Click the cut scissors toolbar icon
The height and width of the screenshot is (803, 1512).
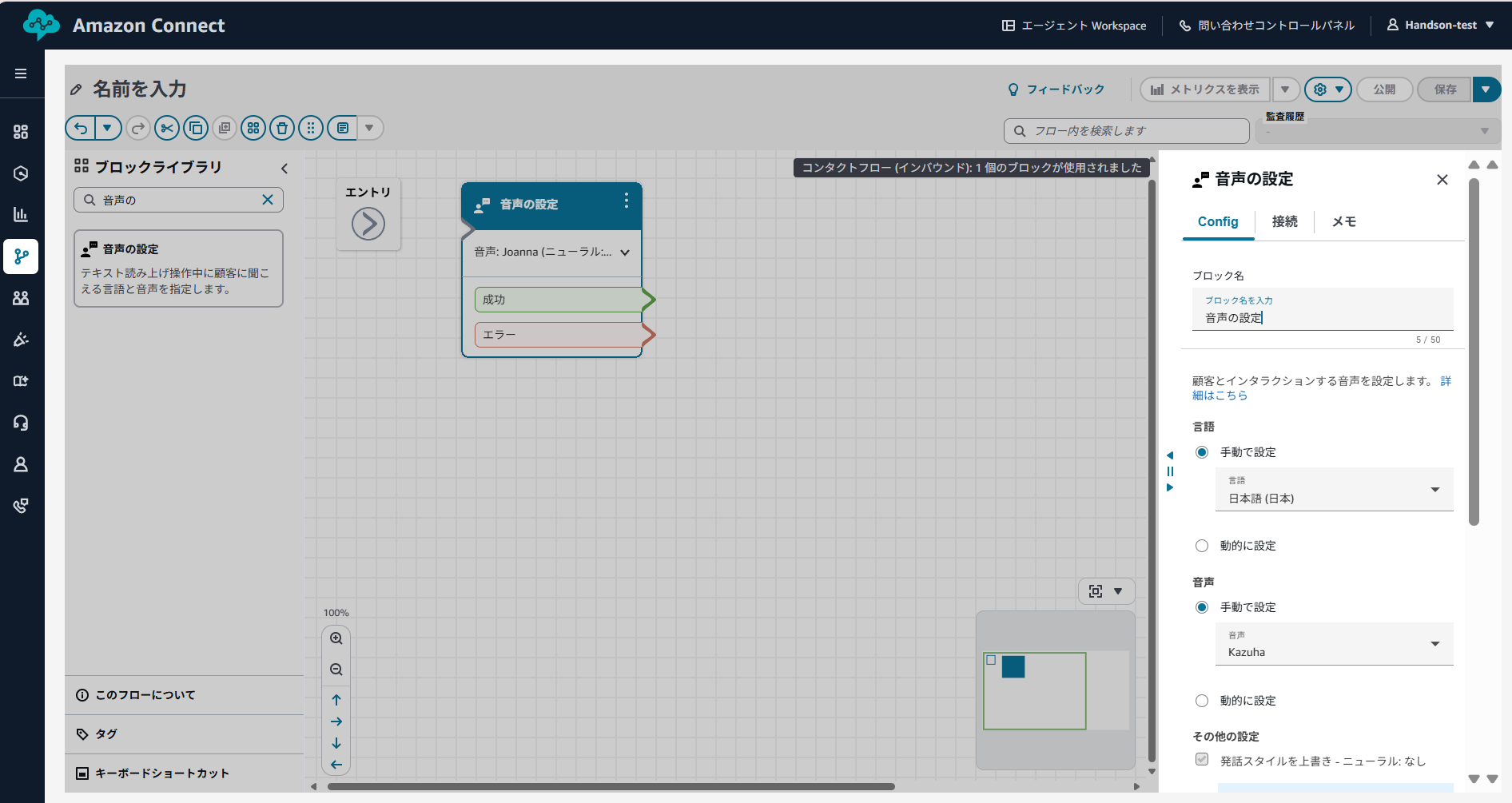point(167,128)
